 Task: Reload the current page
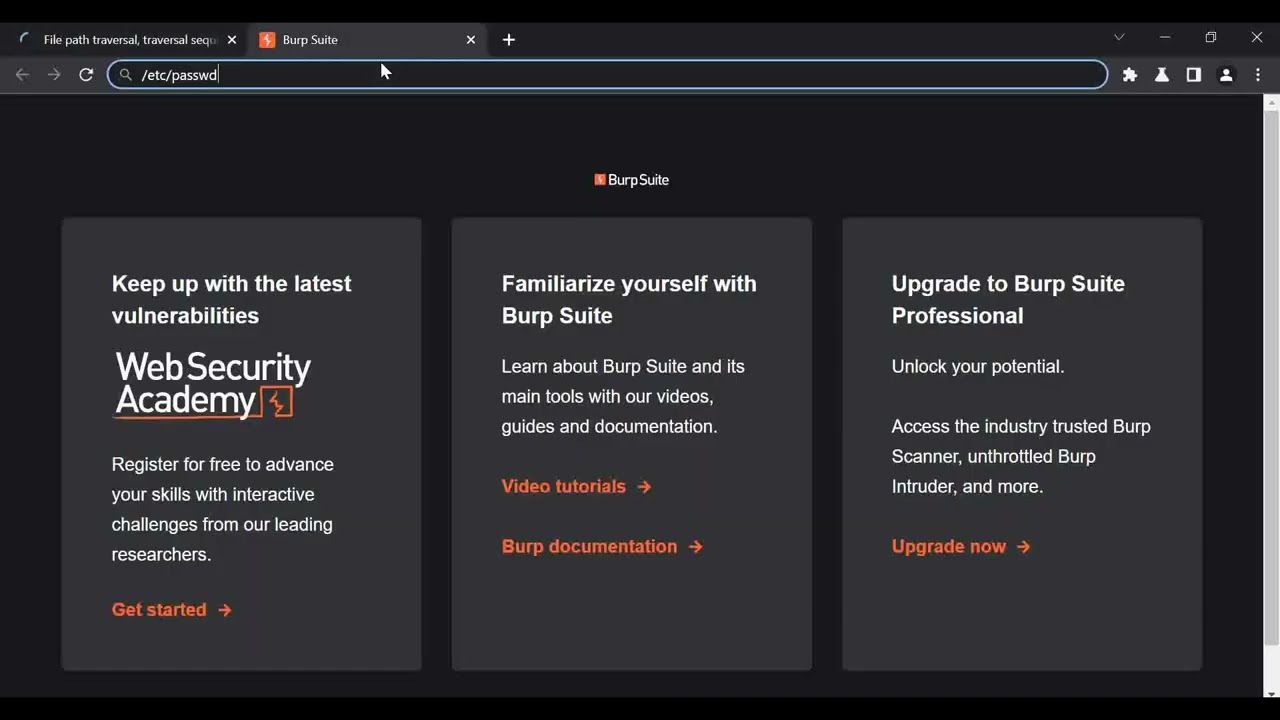(86, 75)
